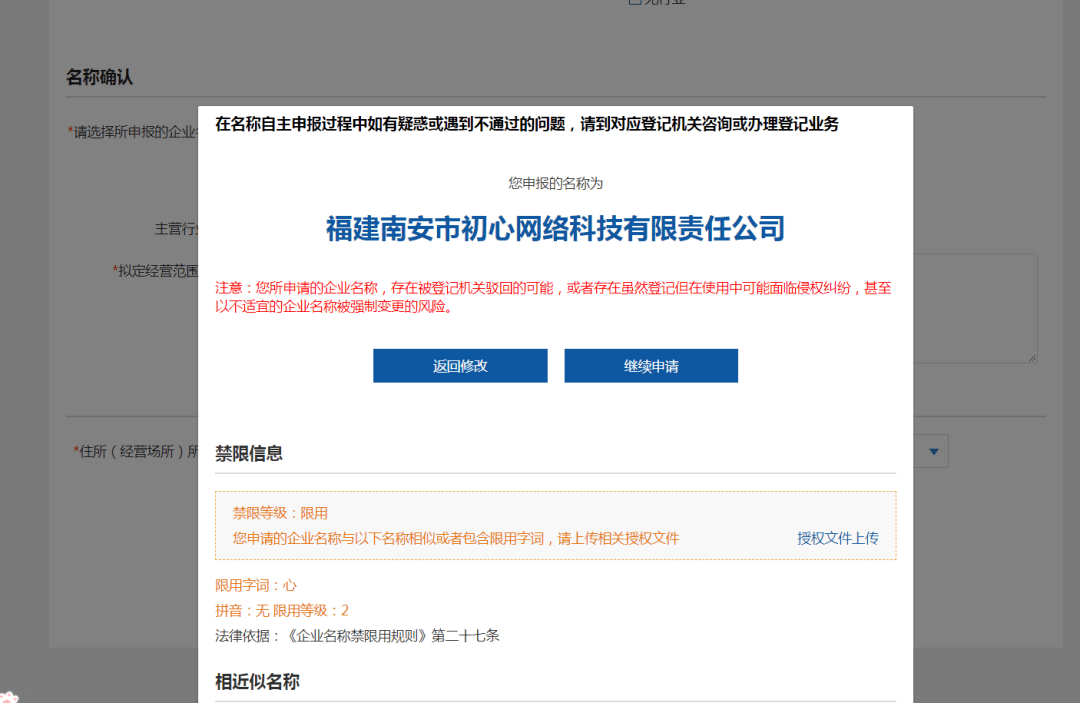Image resolution: width=1080 pixels, height=703 pixels.
Task: Grab the text area resize handle
Action: [1031, 356]
